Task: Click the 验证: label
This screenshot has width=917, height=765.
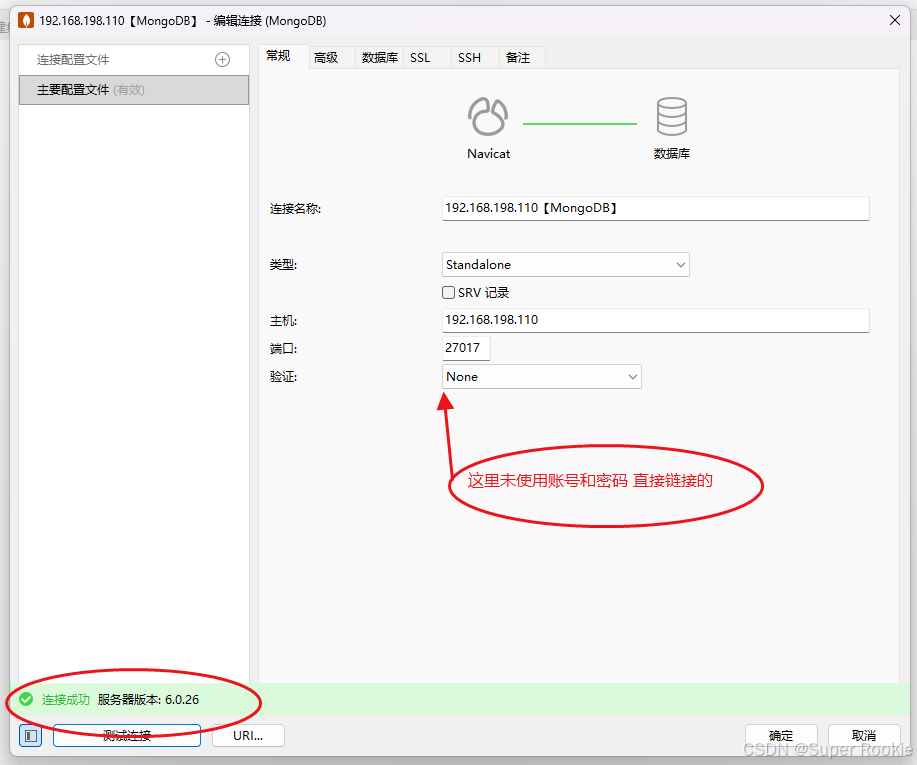Action: coord(284,377)
